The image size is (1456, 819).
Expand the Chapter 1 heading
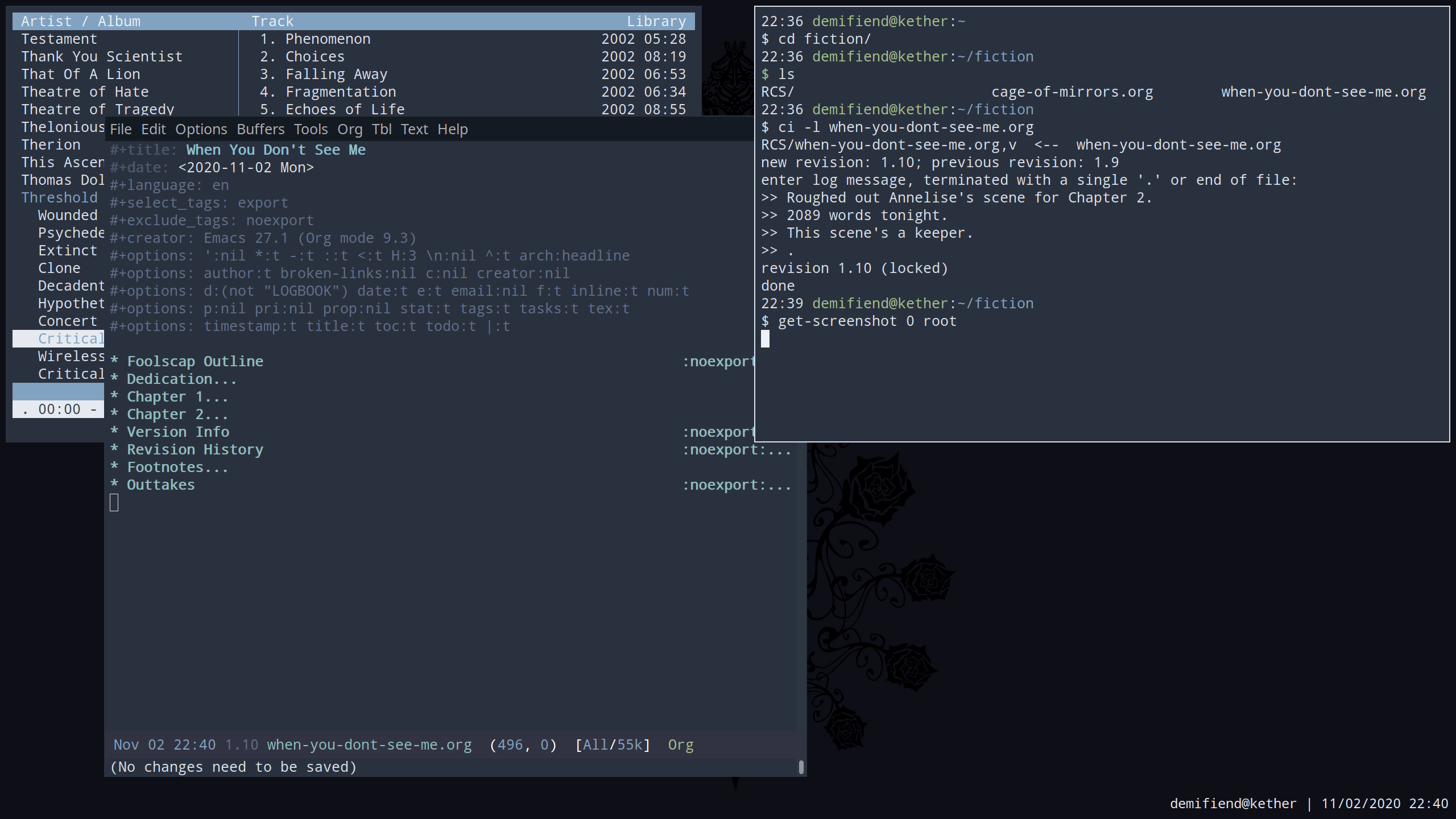coord(176,396)
